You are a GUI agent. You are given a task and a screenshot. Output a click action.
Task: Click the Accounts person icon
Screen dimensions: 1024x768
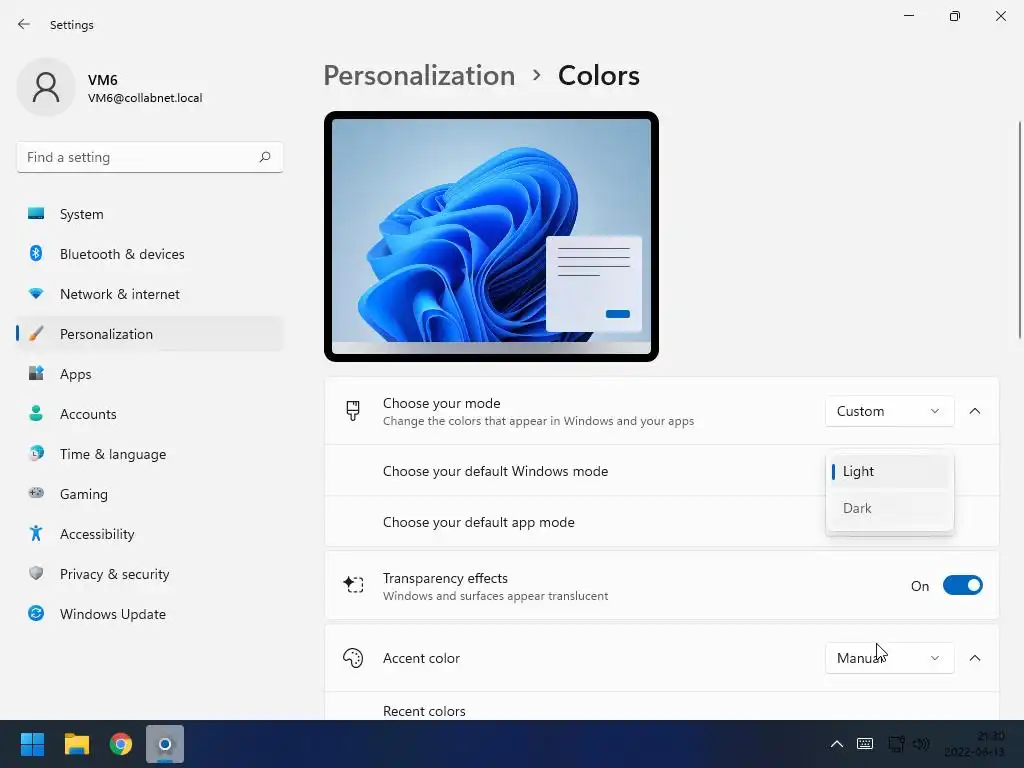36,413
